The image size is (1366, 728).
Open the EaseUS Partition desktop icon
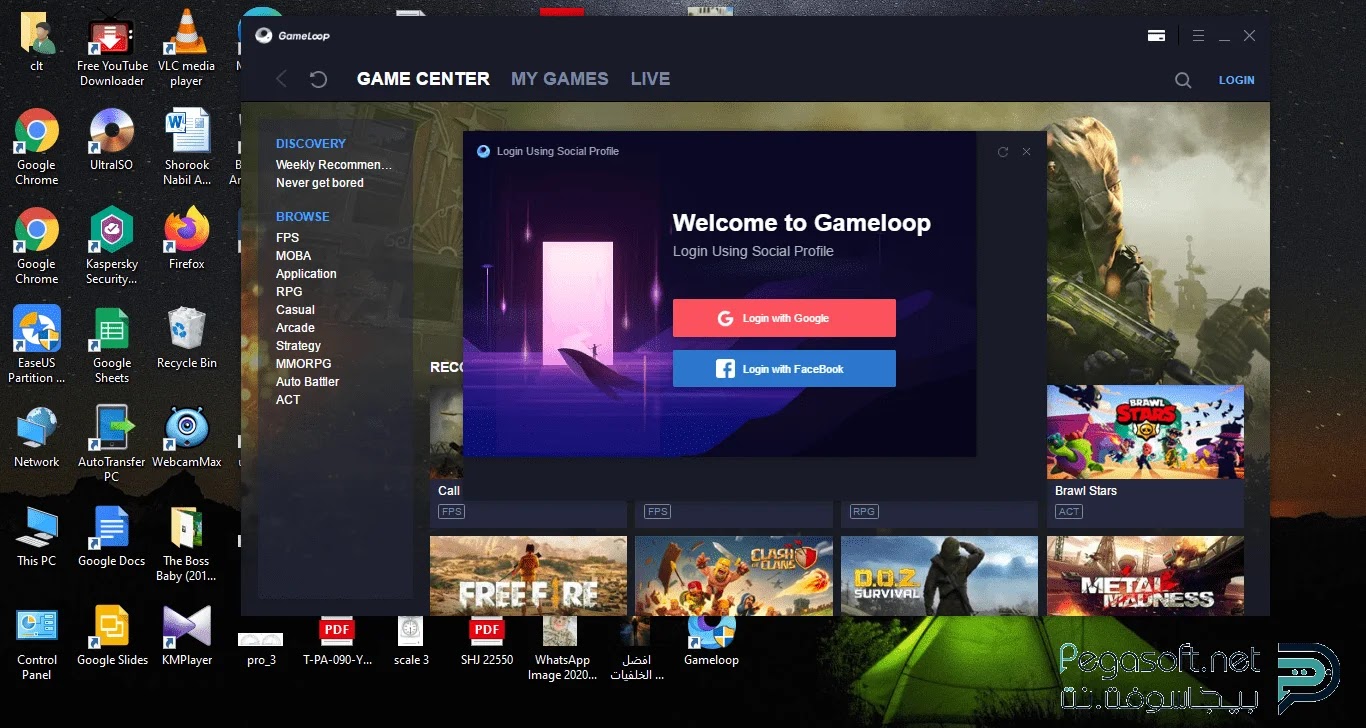(x=37, y=345)
